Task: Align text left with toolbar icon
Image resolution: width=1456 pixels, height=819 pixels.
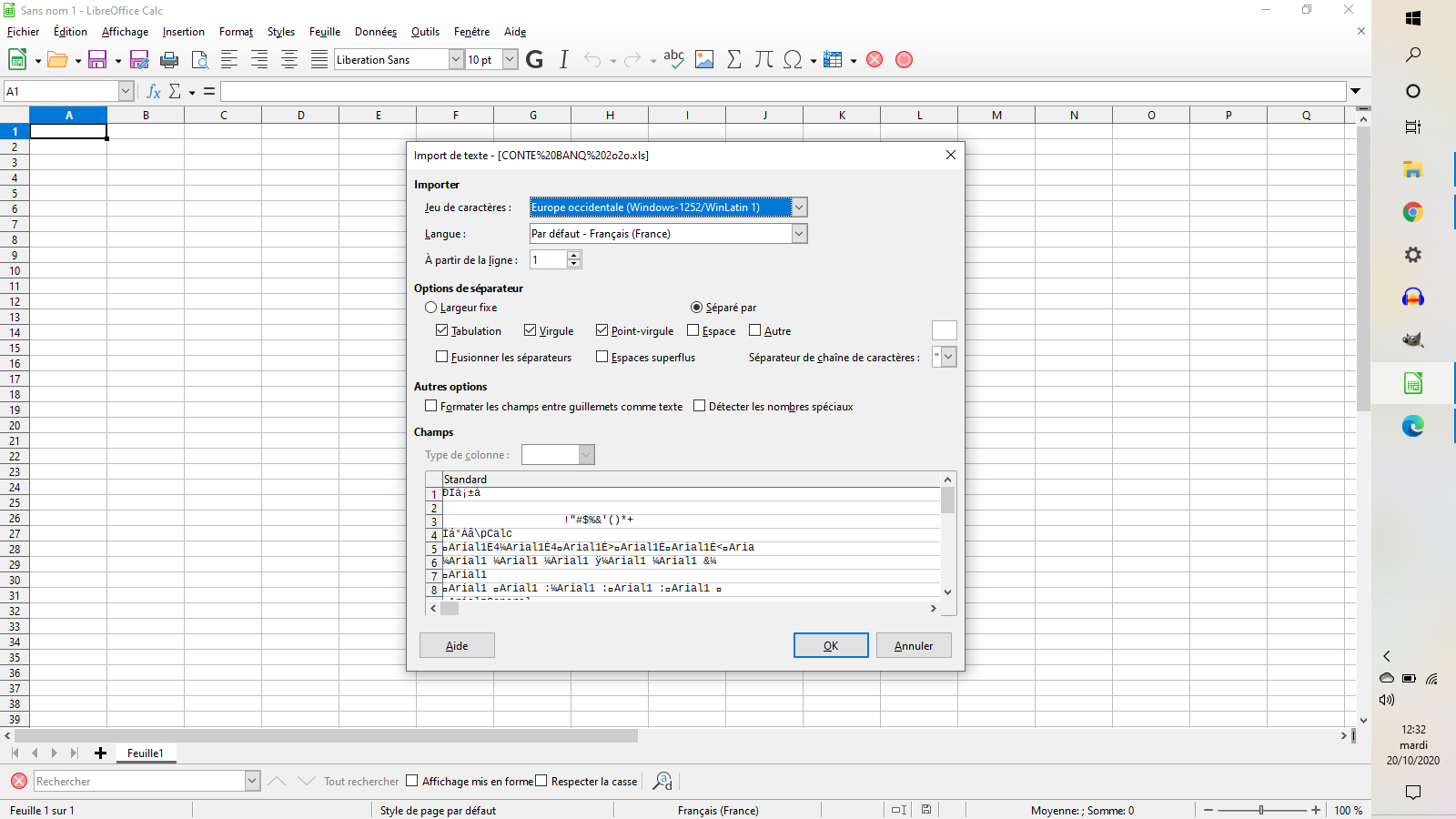Action: point(229,59)
